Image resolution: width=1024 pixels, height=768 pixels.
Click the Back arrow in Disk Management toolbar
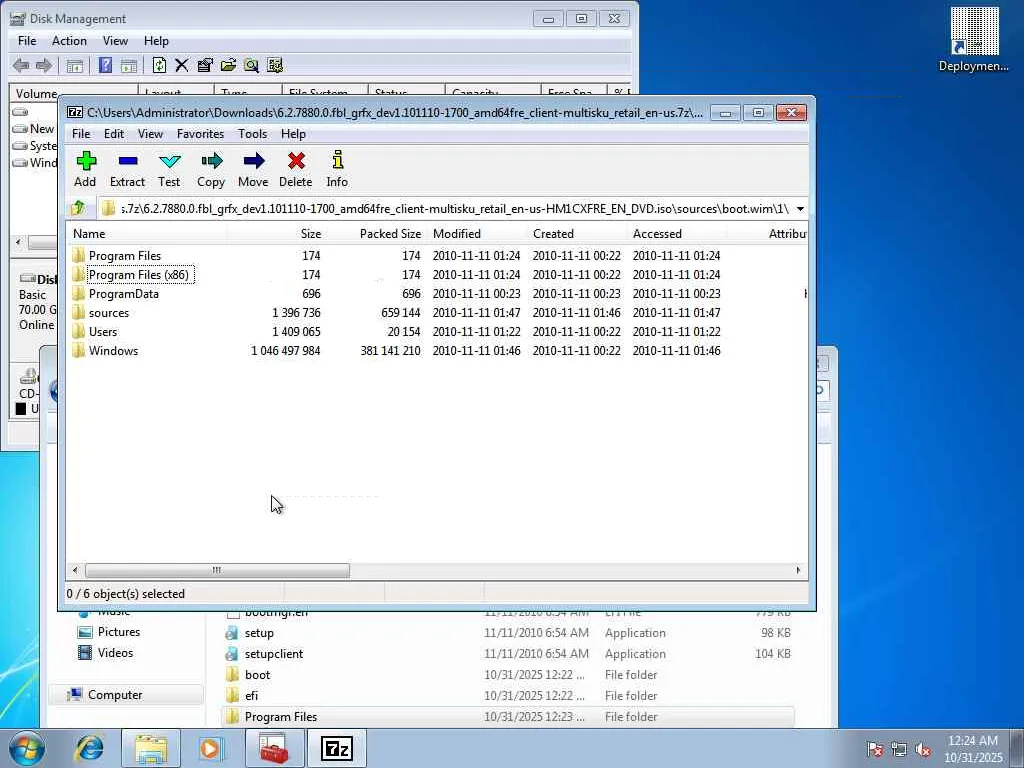[21, 65]
